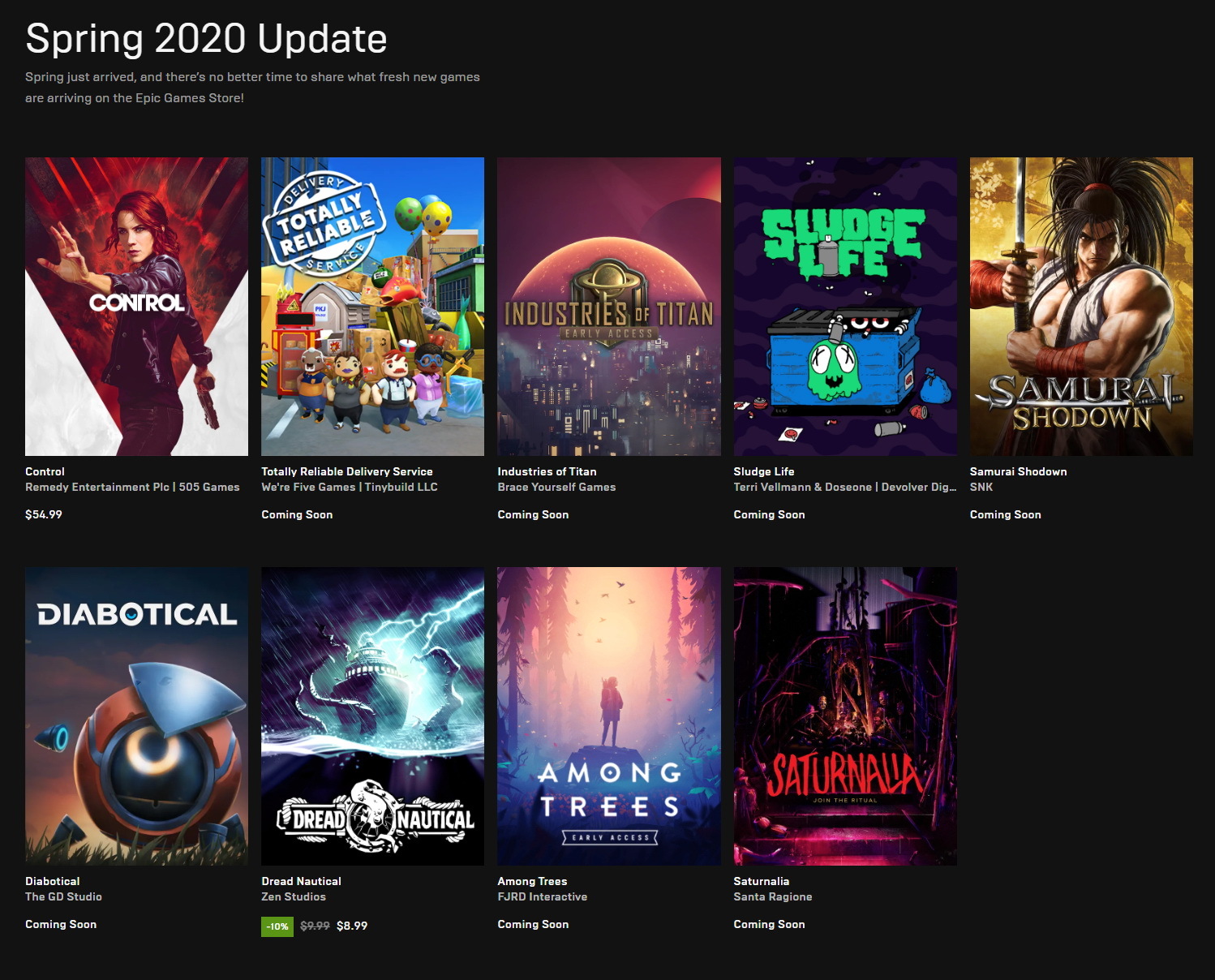Click We're Five Games | Tinybuild LLC text
The height and width of the screenshot is (980, 1215).
coord(350,487)
